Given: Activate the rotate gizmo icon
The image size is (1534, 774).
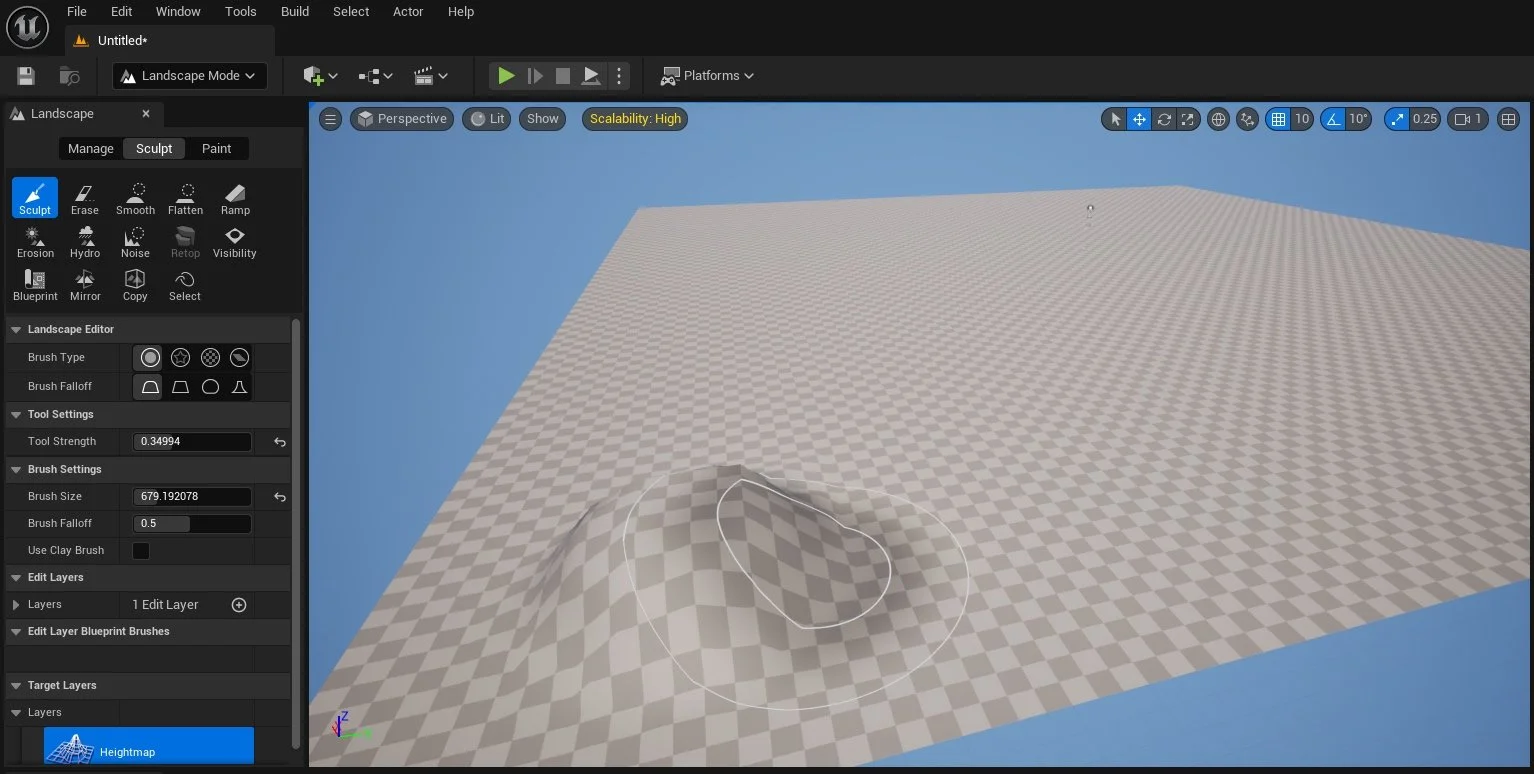Looking at the screenshot, I should tap(1164, 119).
